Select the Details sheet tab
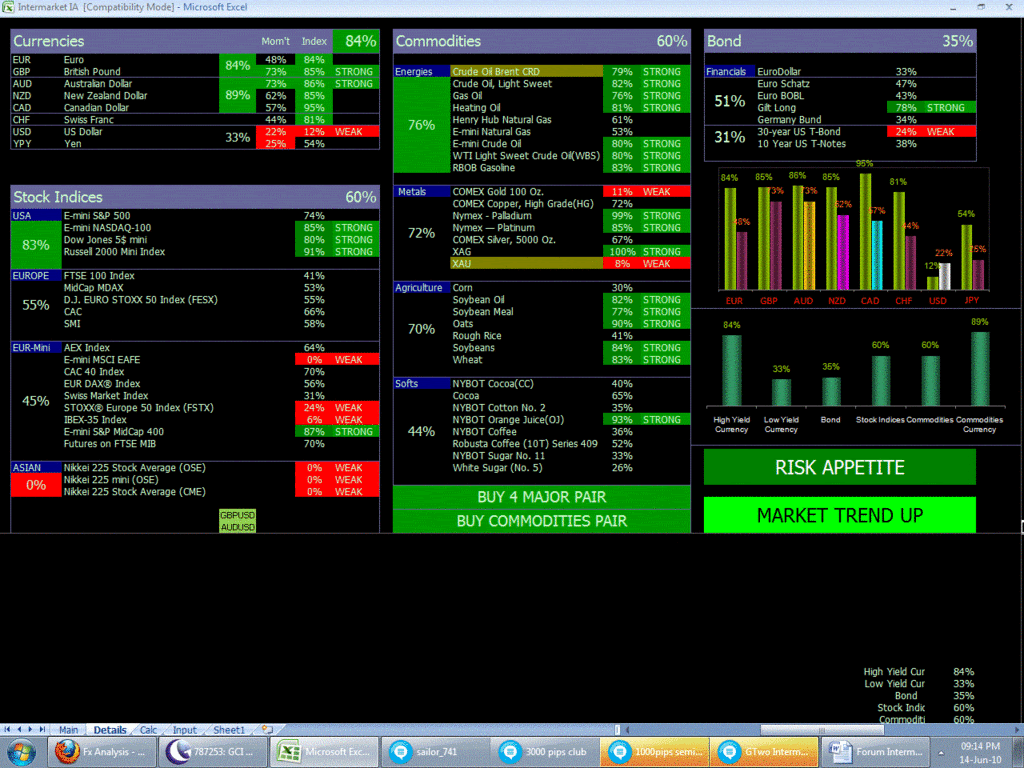The width and height of the screenshot is (1024, 768). coord(110,730)
